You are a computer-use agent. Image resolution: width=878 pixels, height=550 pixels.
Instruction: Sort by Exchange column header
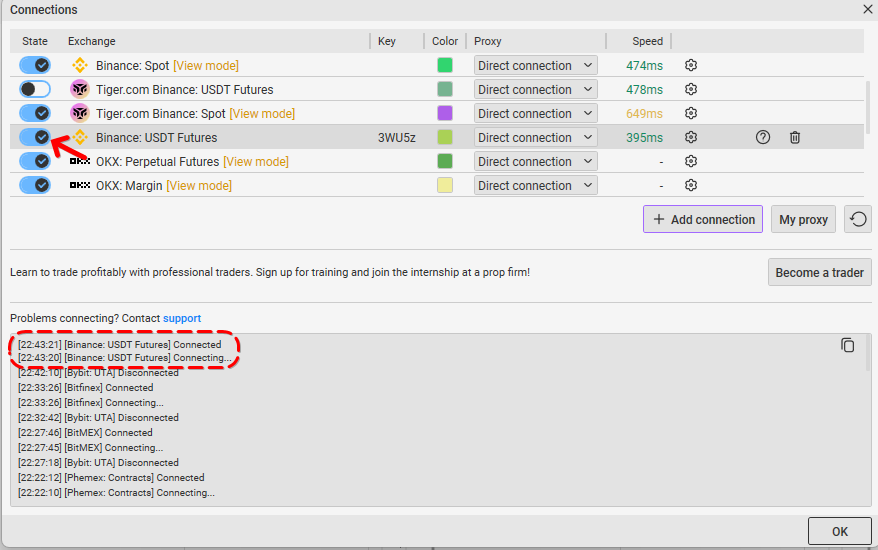tap(92, 41)
